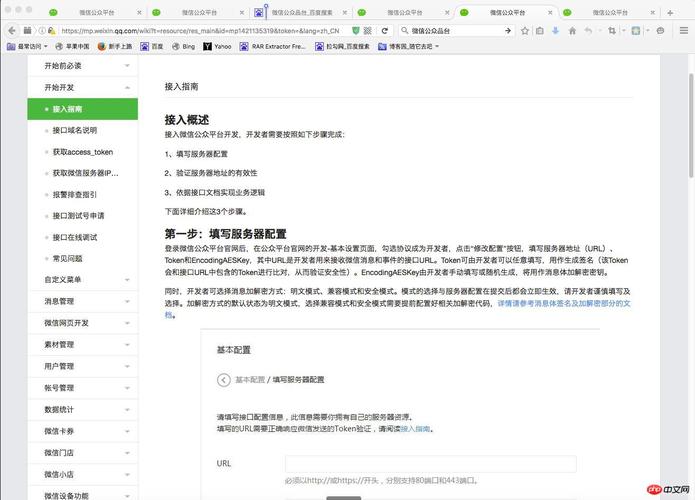Expand the 用户管理 sidebar section

[83, 366]
